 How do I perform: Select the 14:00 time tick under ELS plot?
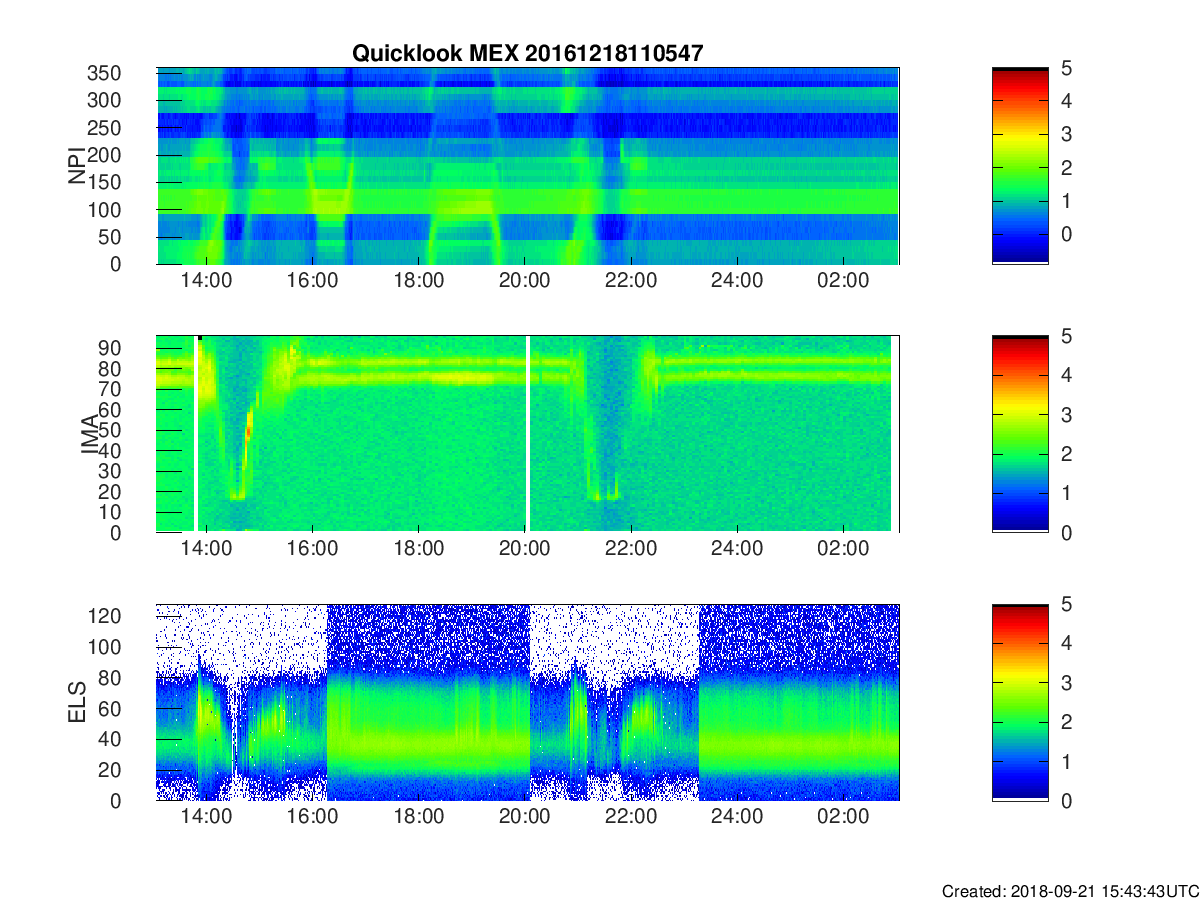tap(206, 817)
